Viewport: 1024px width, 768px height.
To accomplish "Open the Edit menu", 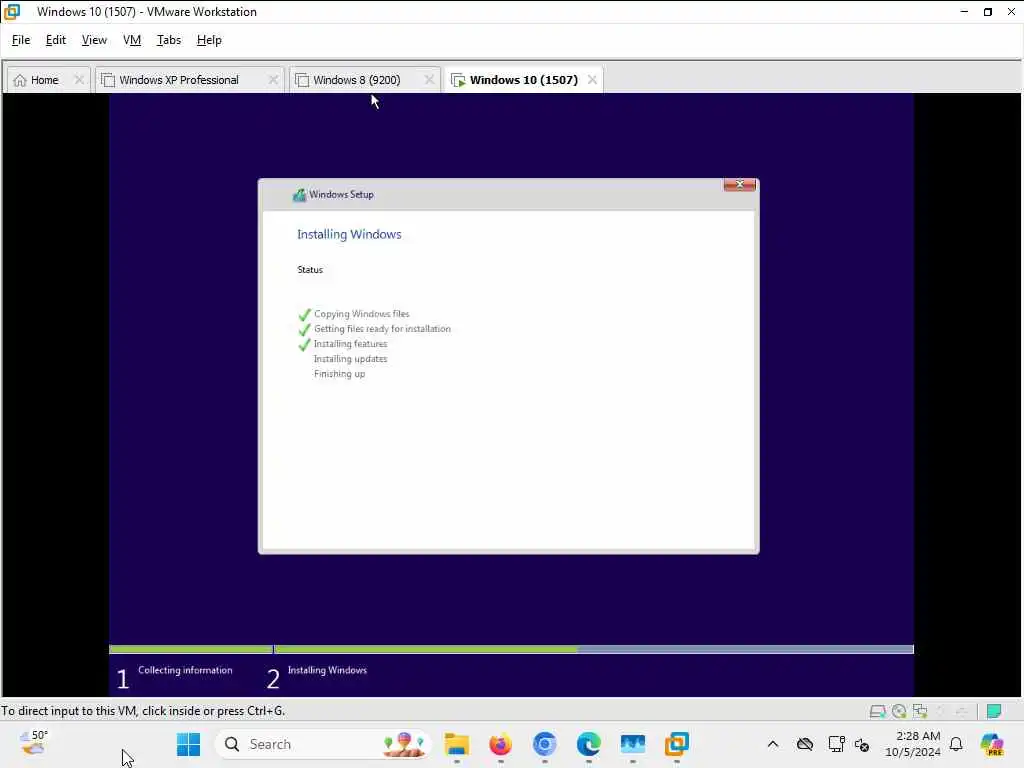I will (x=56, y=40).
